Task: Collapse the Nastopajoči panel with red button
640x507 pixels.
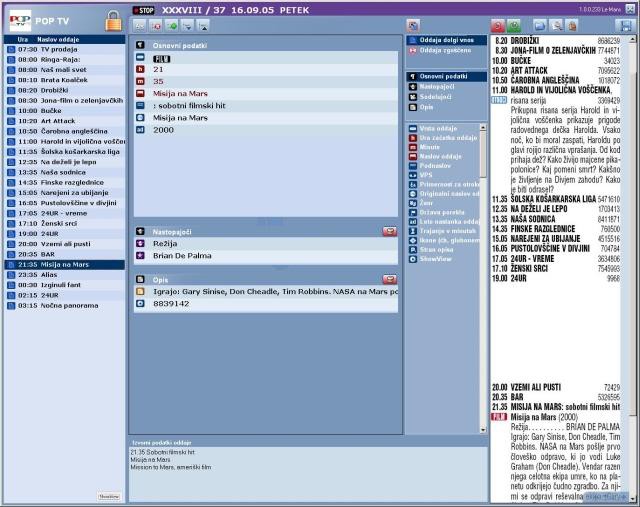Action: tap(389, 231)
